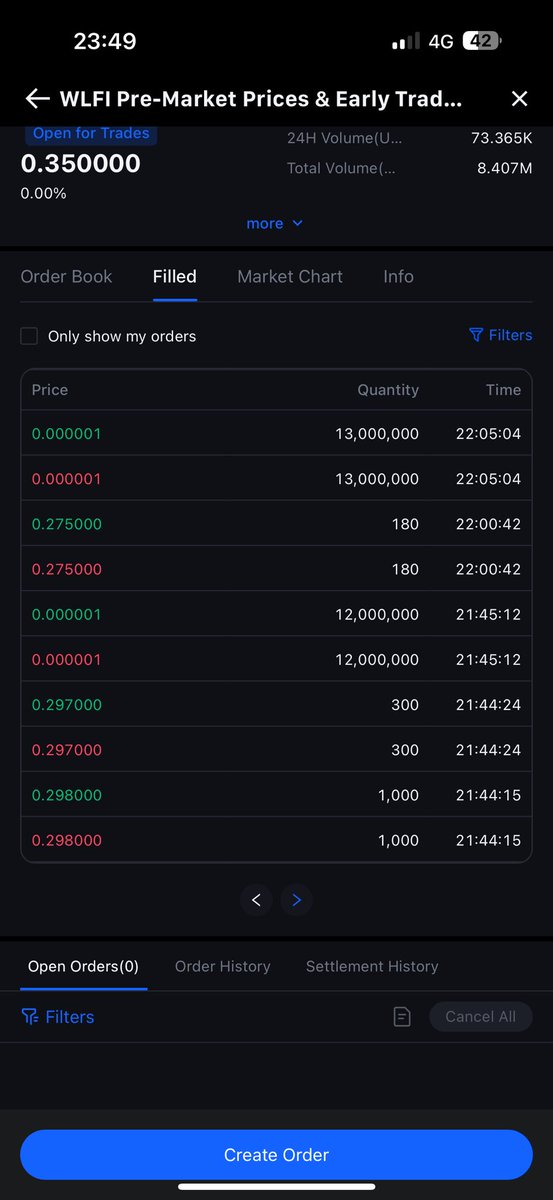Go to previous page of filled trades
This screenshot has height=1200, width=553.
pos(256,900)
